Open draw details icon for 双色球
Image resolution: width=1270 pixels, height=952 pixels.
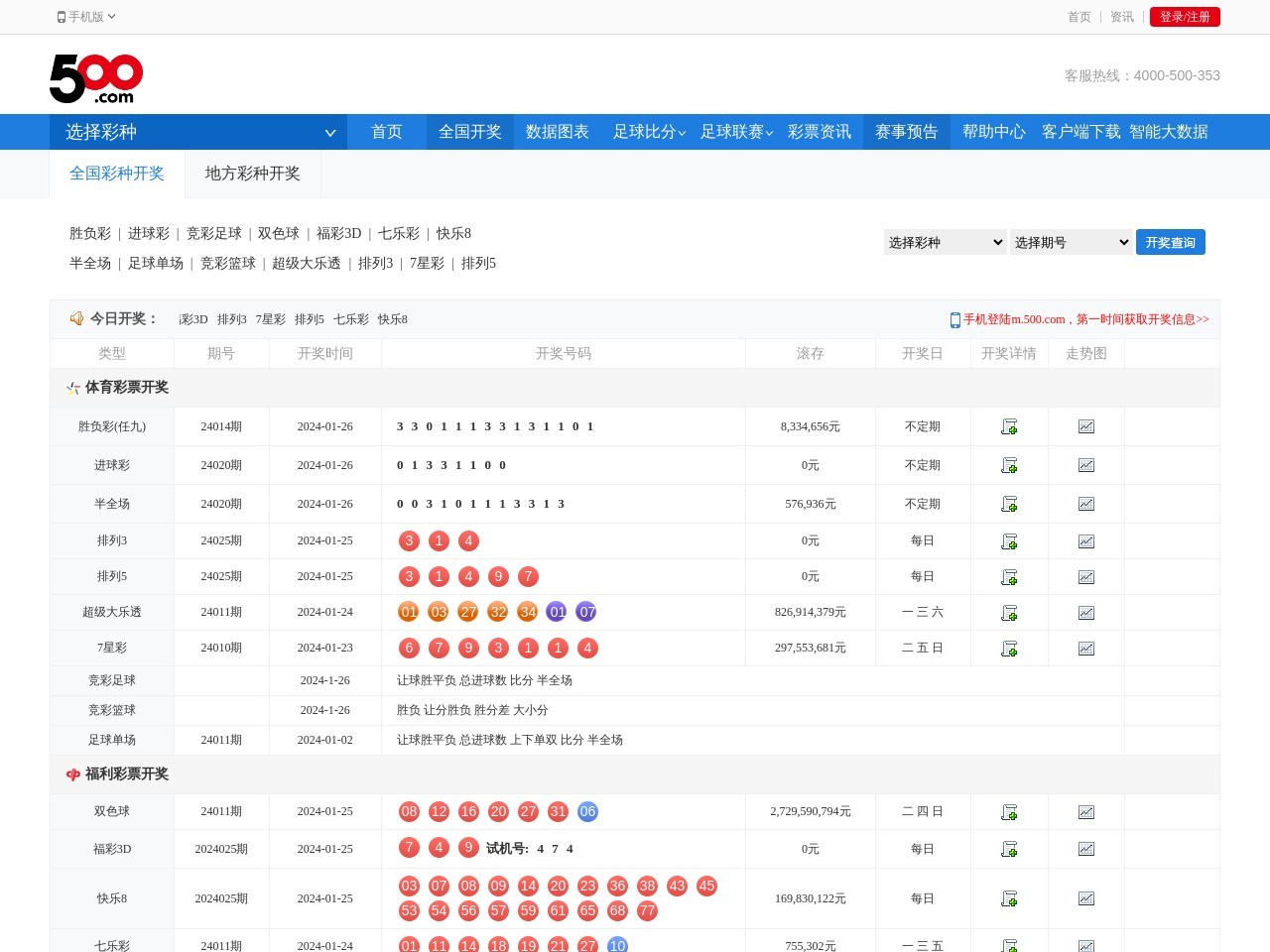pyautogui.click(x=1009, y=812)
